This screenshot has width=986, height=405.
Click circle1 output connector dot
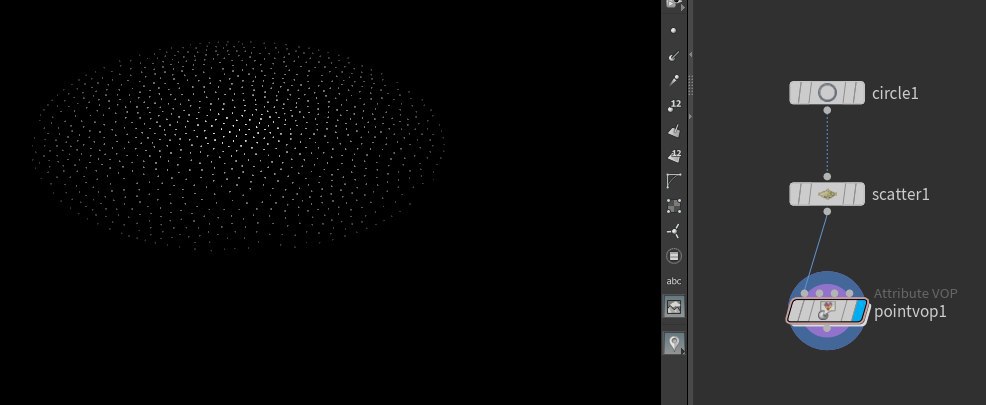pyautogui.click(x=827, y=110)
